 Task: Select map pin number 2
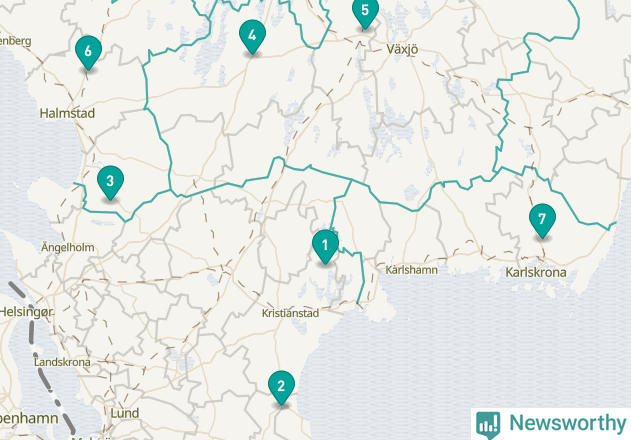tap(281, 386)
